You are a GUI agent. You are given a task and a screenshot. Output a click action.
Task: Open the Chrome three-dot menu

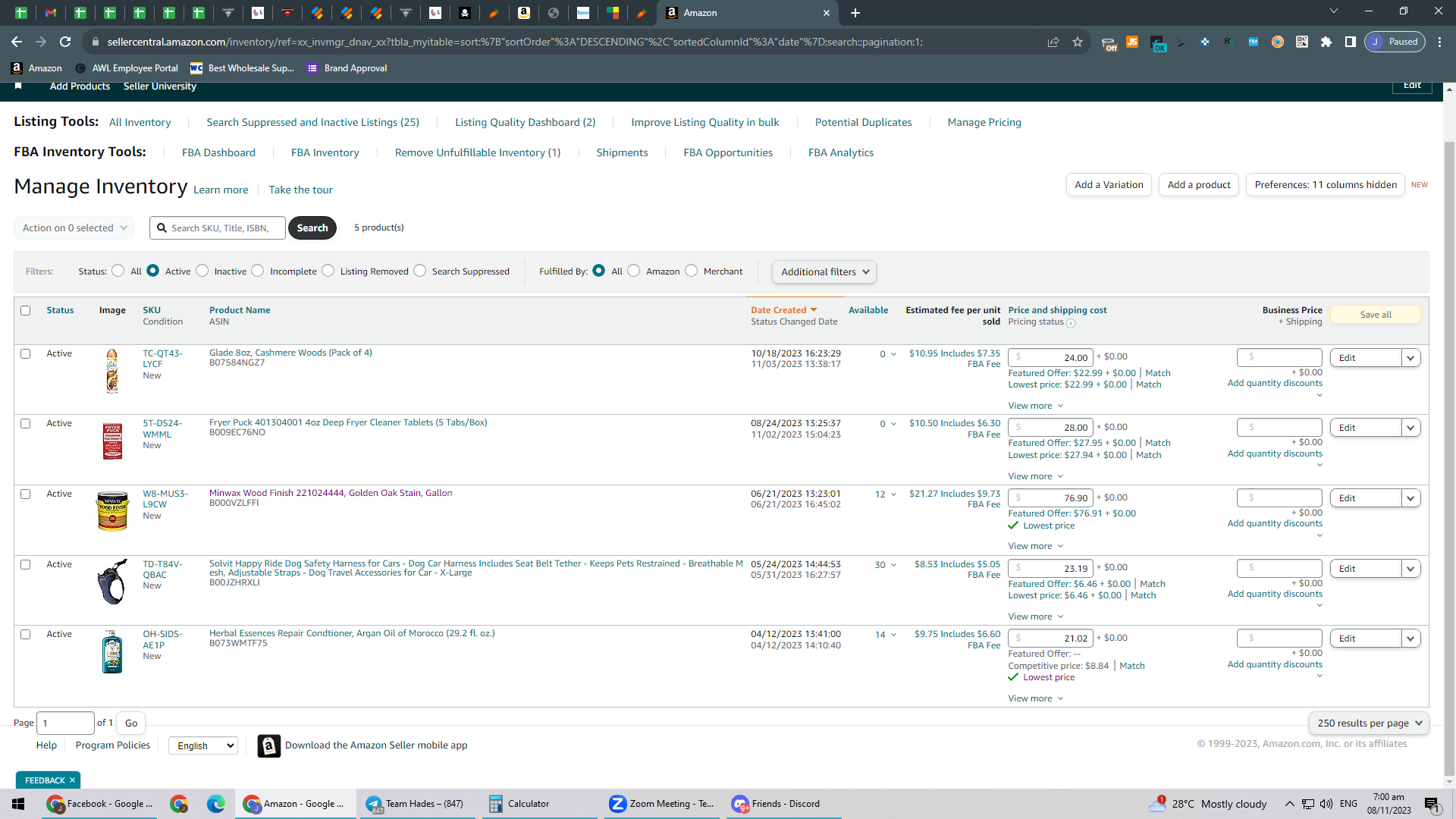1440,42
